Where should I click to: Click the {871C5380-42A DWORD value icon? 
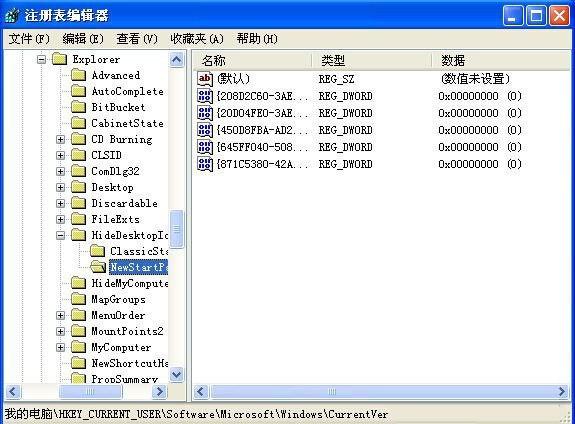(x=205, y=164)
